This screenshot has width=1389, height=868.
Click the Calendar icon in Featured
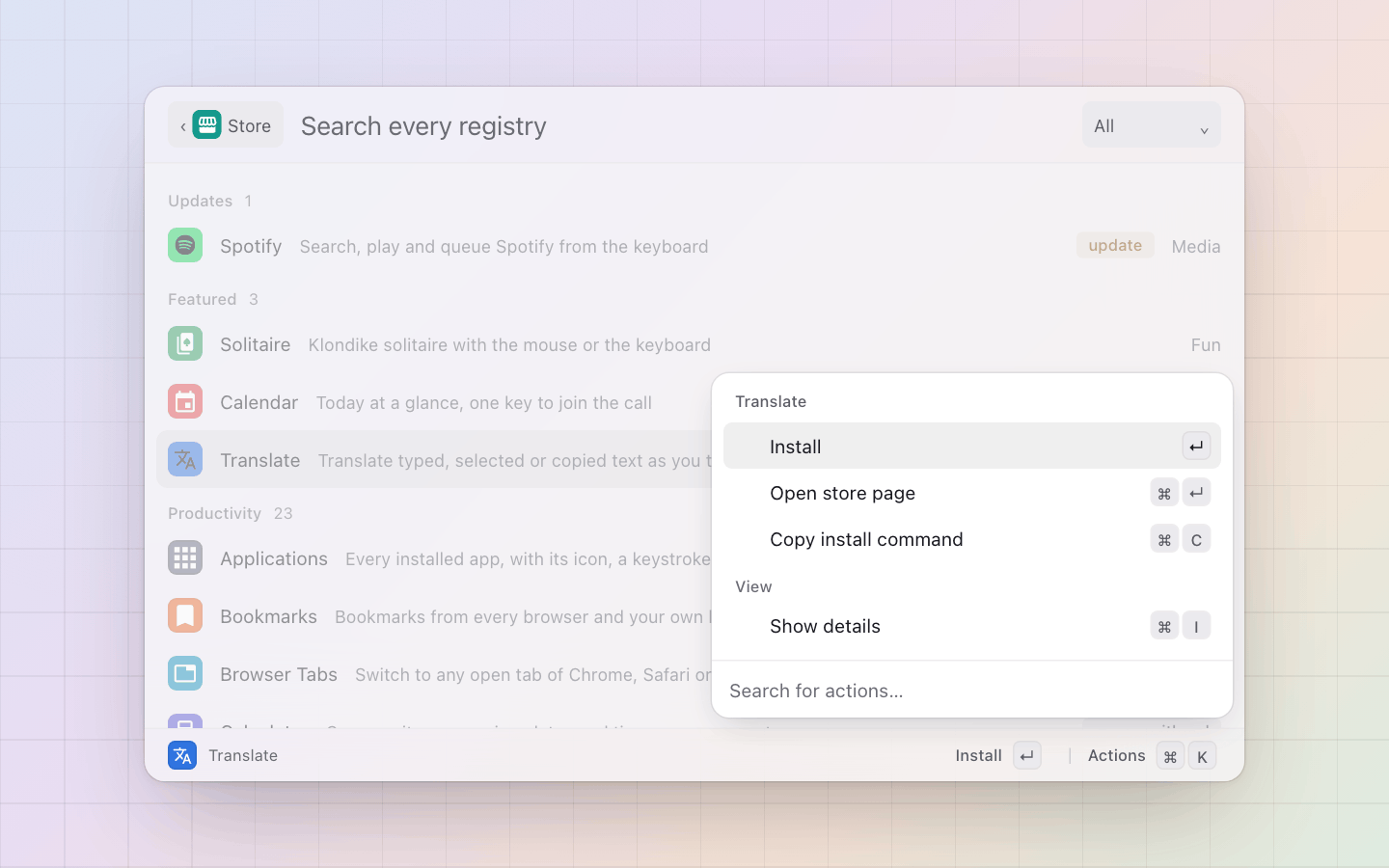click(185, 401)
